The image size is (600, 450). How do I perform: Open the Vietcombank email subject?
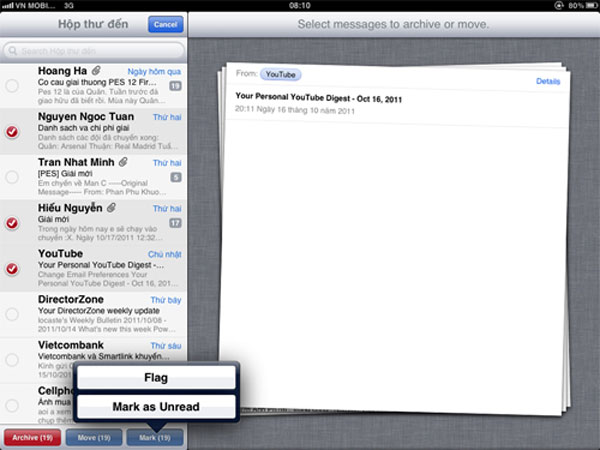[x=103, y=356]
